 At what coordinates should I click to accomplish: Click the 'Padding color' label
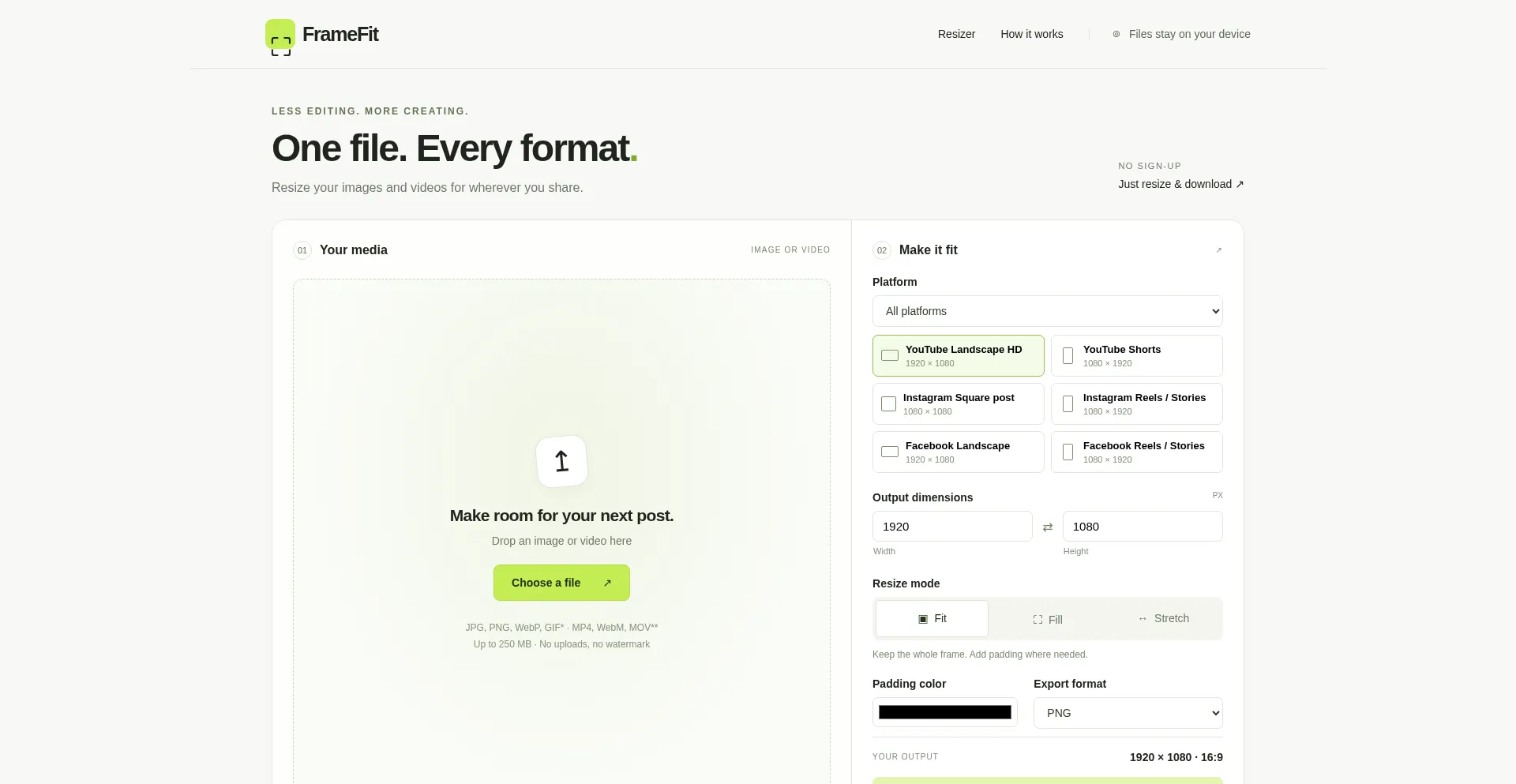point(909,684)
